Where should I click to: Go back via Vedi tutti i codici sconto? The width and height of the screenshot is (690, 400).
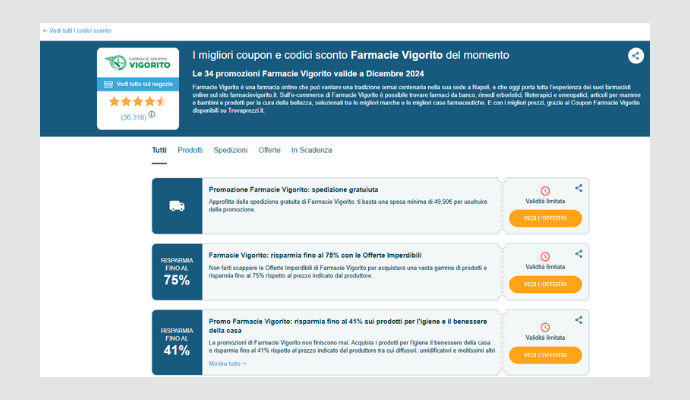point(77,31)
